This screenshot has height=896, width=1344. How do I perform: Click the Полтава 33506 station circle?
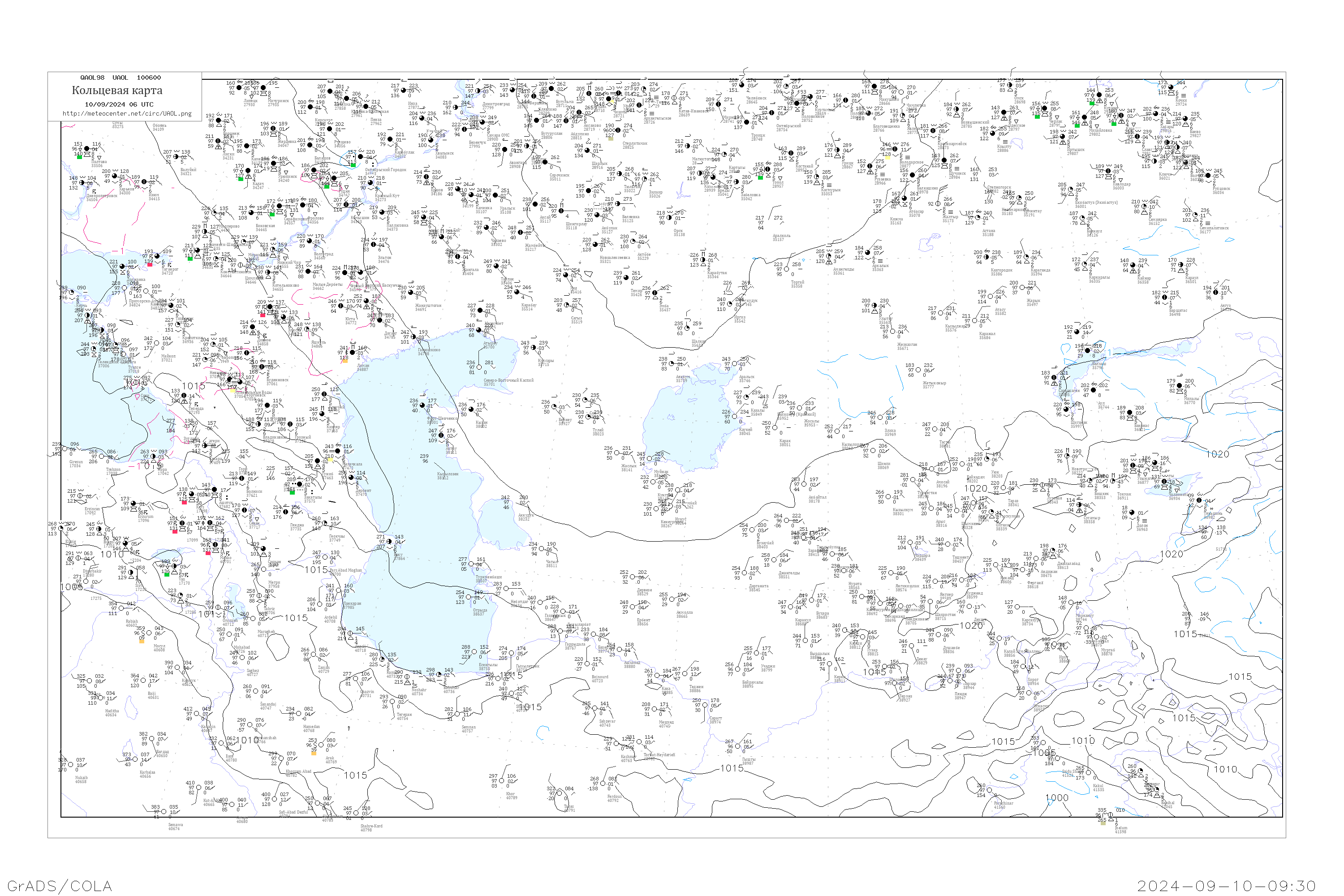pos(87,150)
